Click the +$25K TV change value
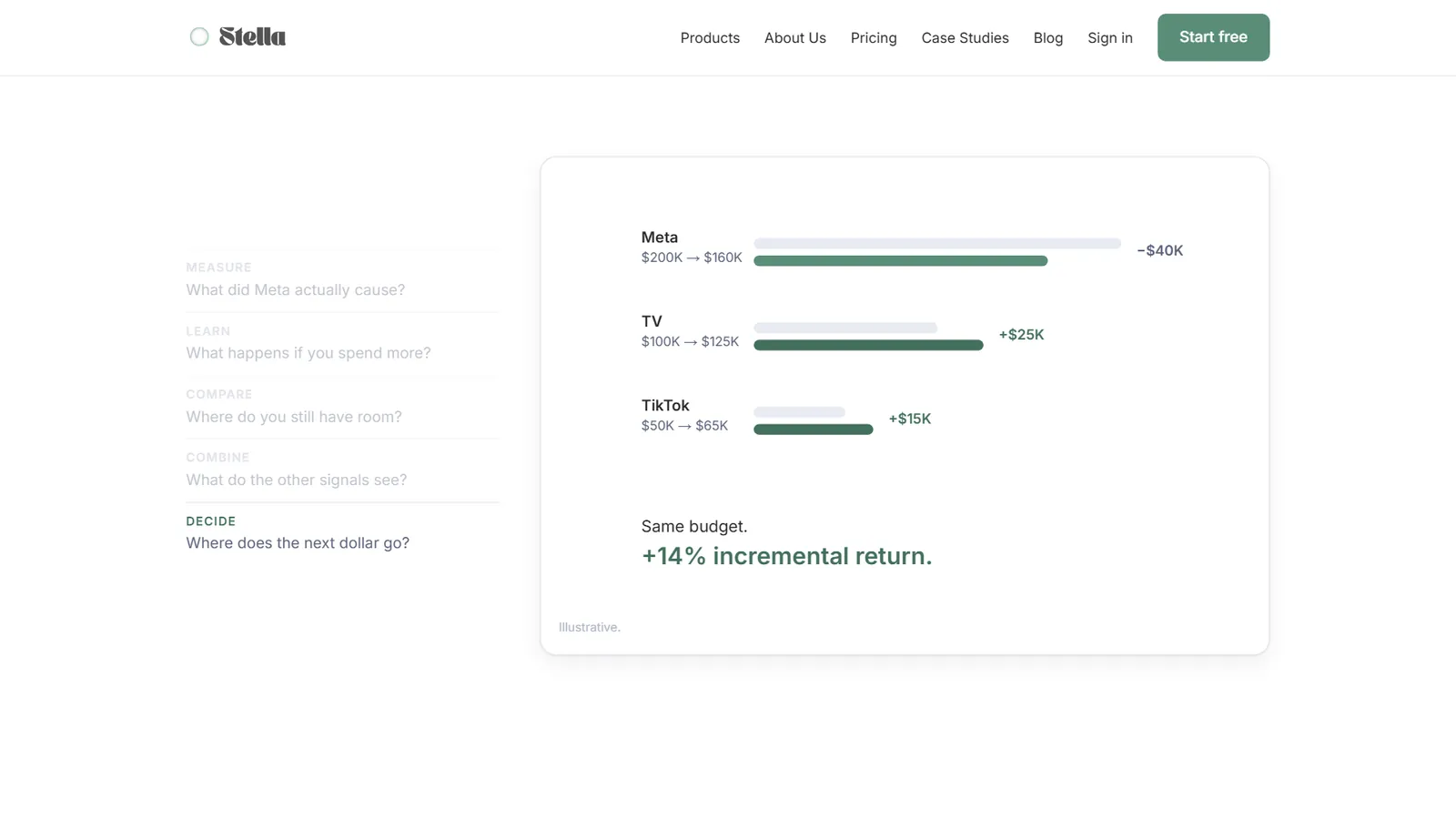 click(x=1021, y=335)
